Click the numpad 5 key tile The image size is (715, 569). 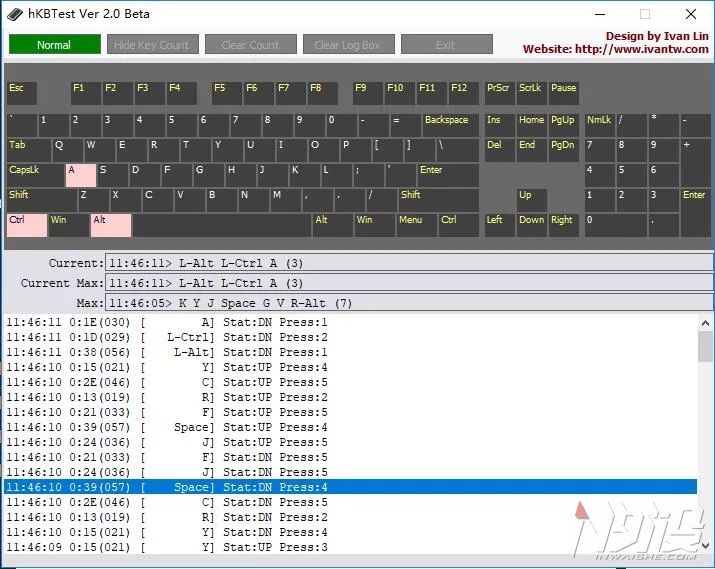[x=632, y=176]
